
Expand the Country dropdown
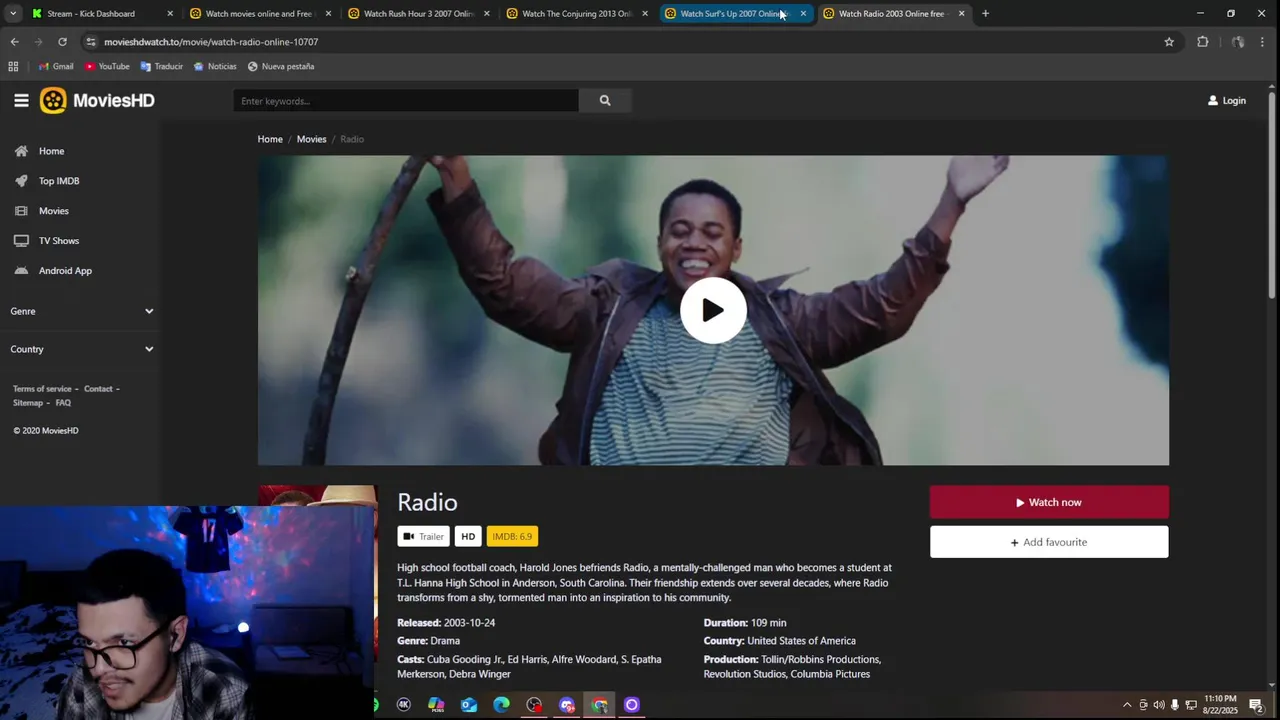81,349
